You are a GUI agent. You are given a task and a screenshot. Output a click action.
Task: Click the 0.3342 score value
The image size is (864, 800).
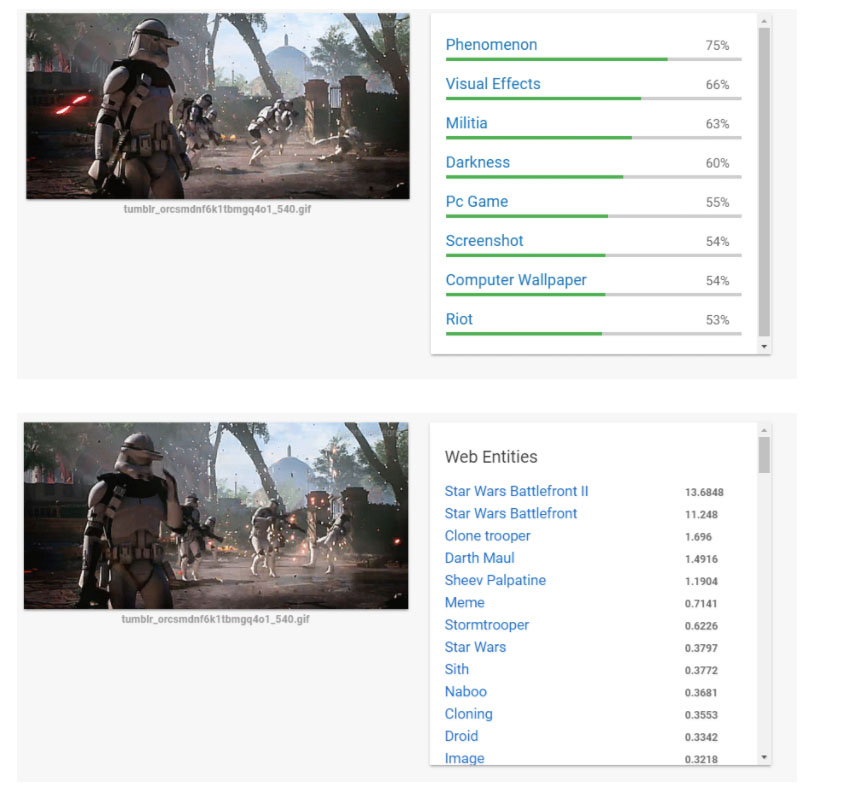coord(701,737)
